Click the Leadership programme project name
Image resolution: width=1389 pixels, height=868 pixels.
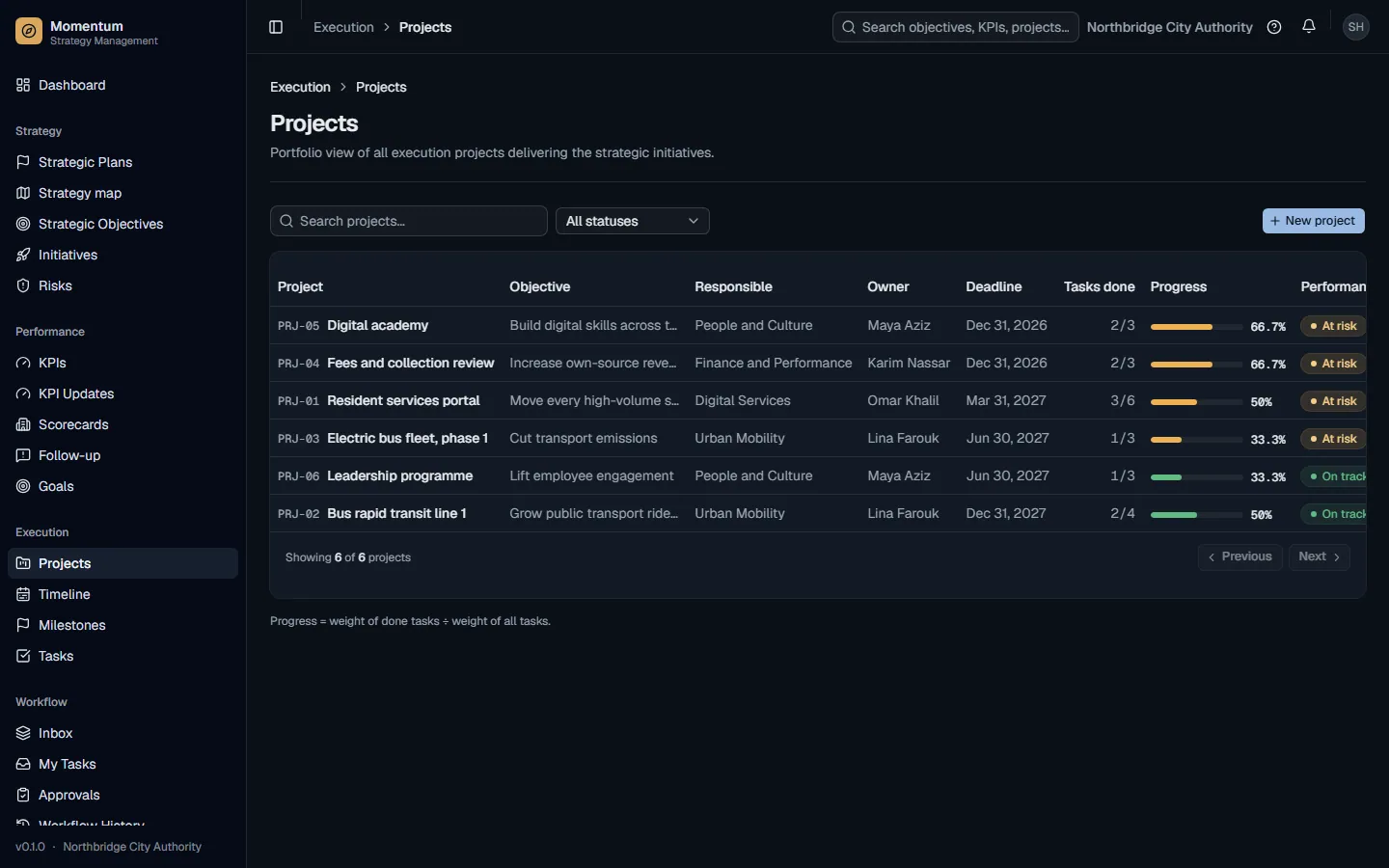tap(399, 475)
